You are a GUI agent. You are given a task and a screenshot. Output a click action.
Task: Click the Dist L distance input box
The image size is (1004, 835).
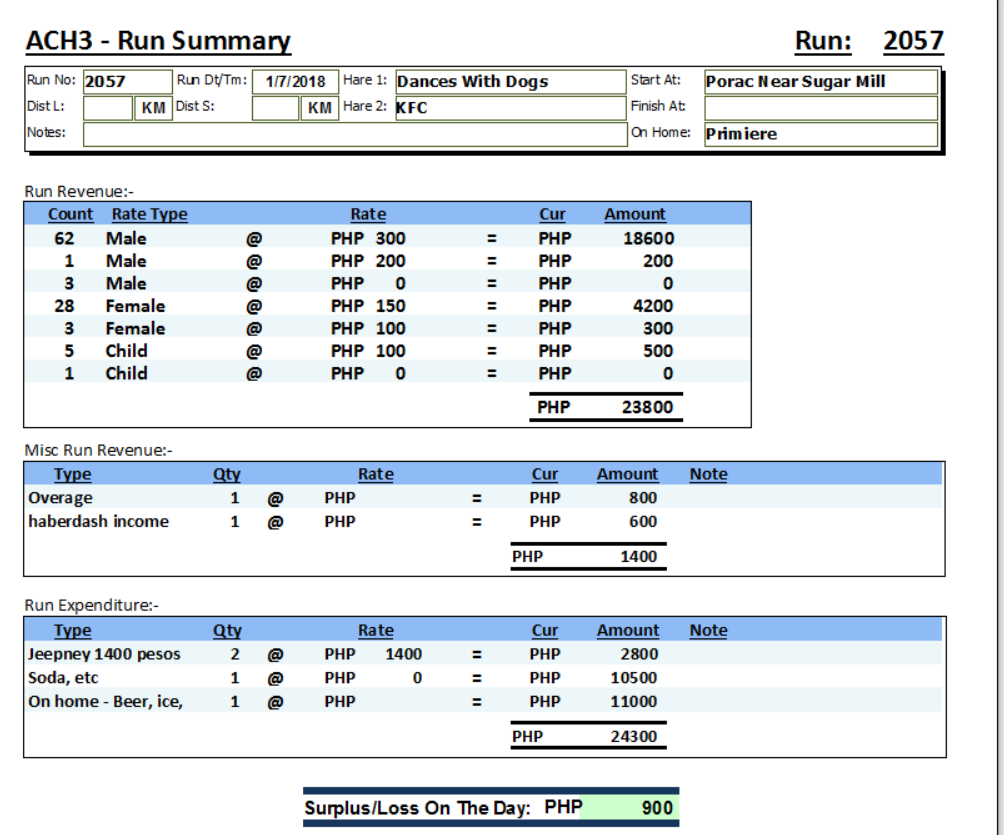tap(107, 107)
